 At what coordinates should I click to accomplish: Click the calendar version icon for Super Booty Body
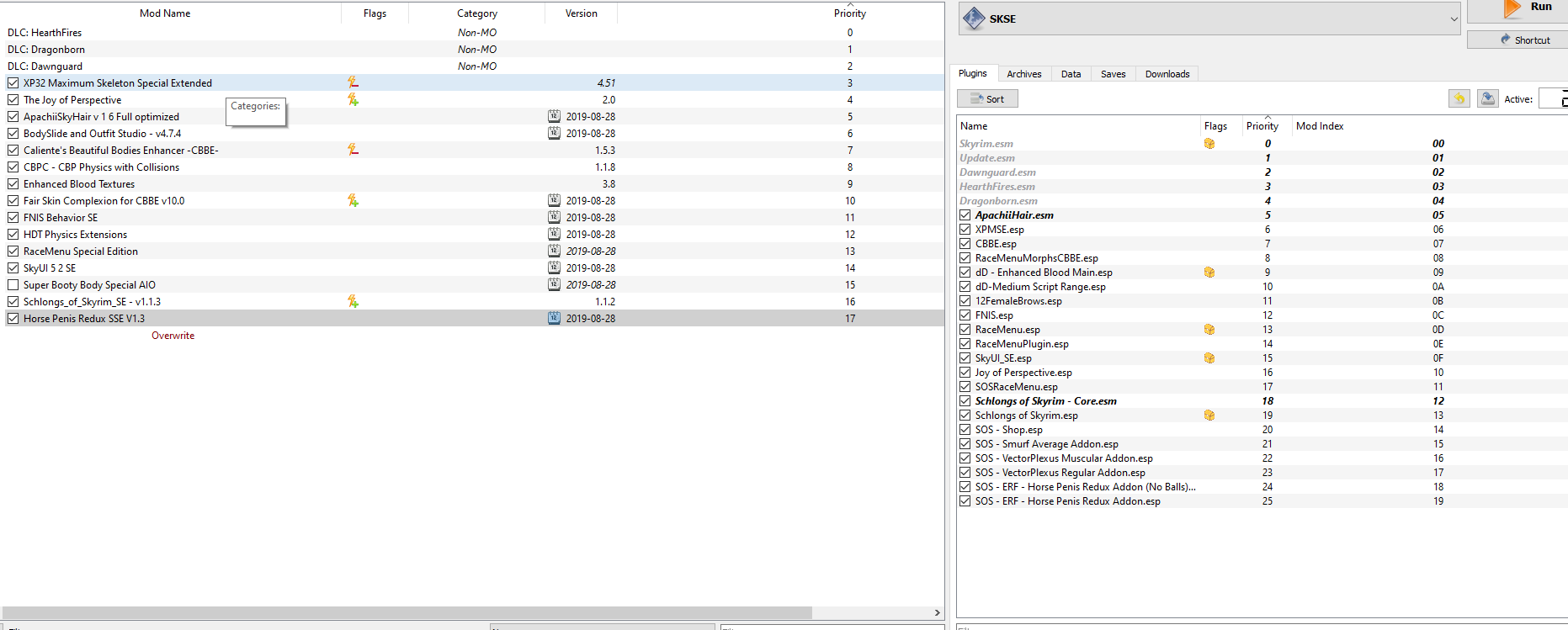point(554,284)
